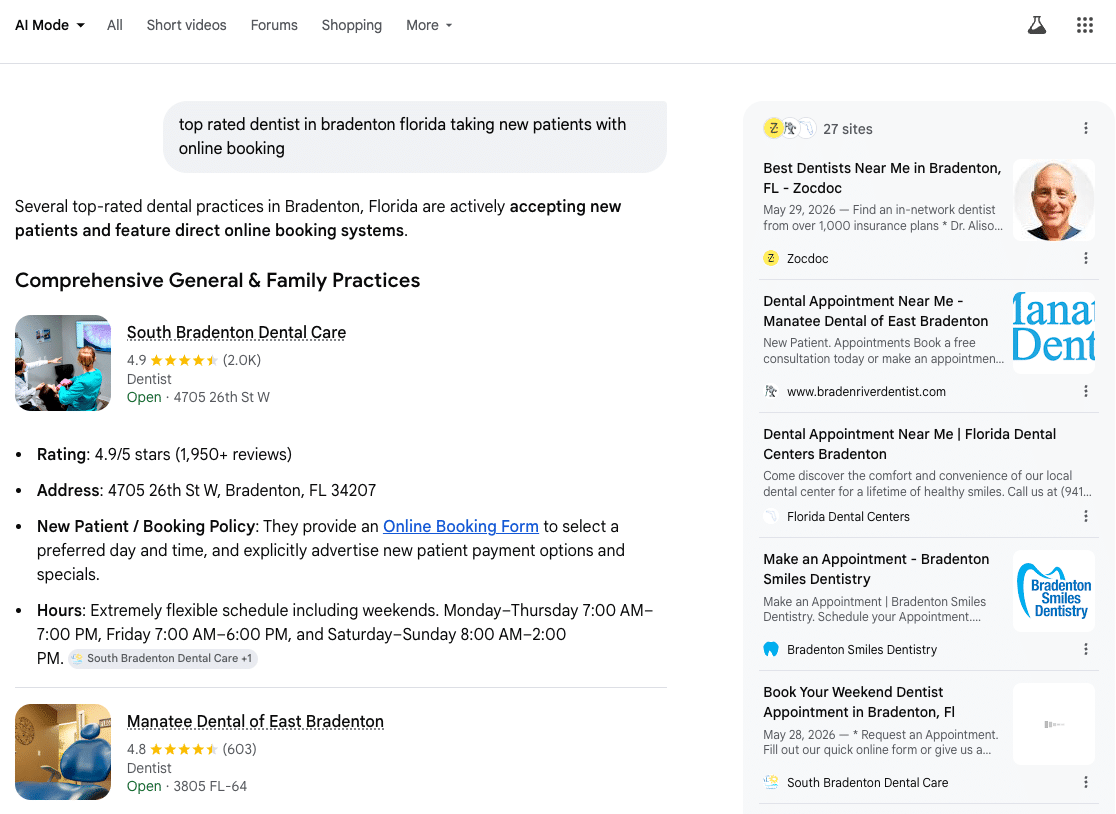The image size is (1116, 814).
Task: Click the loading thumbnail beside Weekend Dentist result
Action: (1053, 724)
